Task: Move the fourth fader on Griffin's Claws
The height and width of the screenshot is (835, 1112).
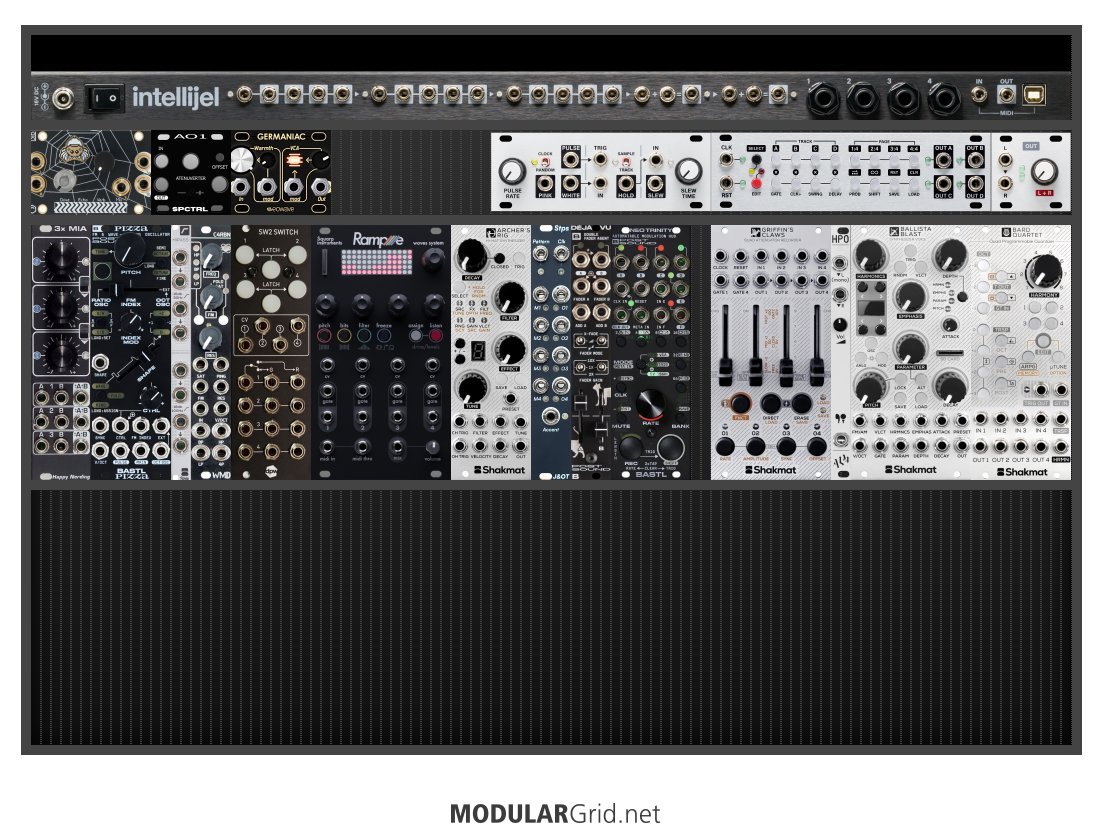Action: 816,371
